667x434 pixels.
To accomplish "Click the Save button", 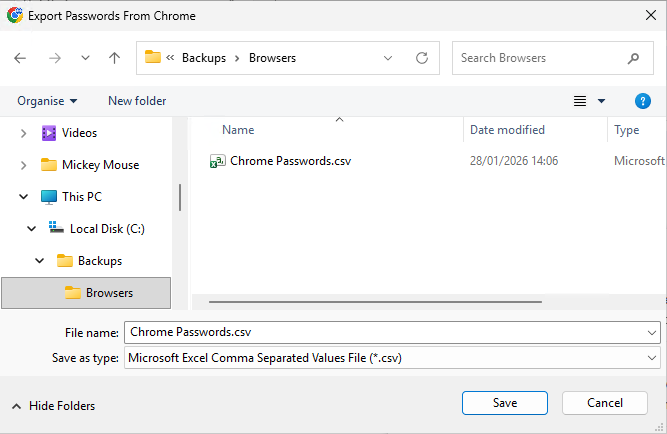I will 505,403.
